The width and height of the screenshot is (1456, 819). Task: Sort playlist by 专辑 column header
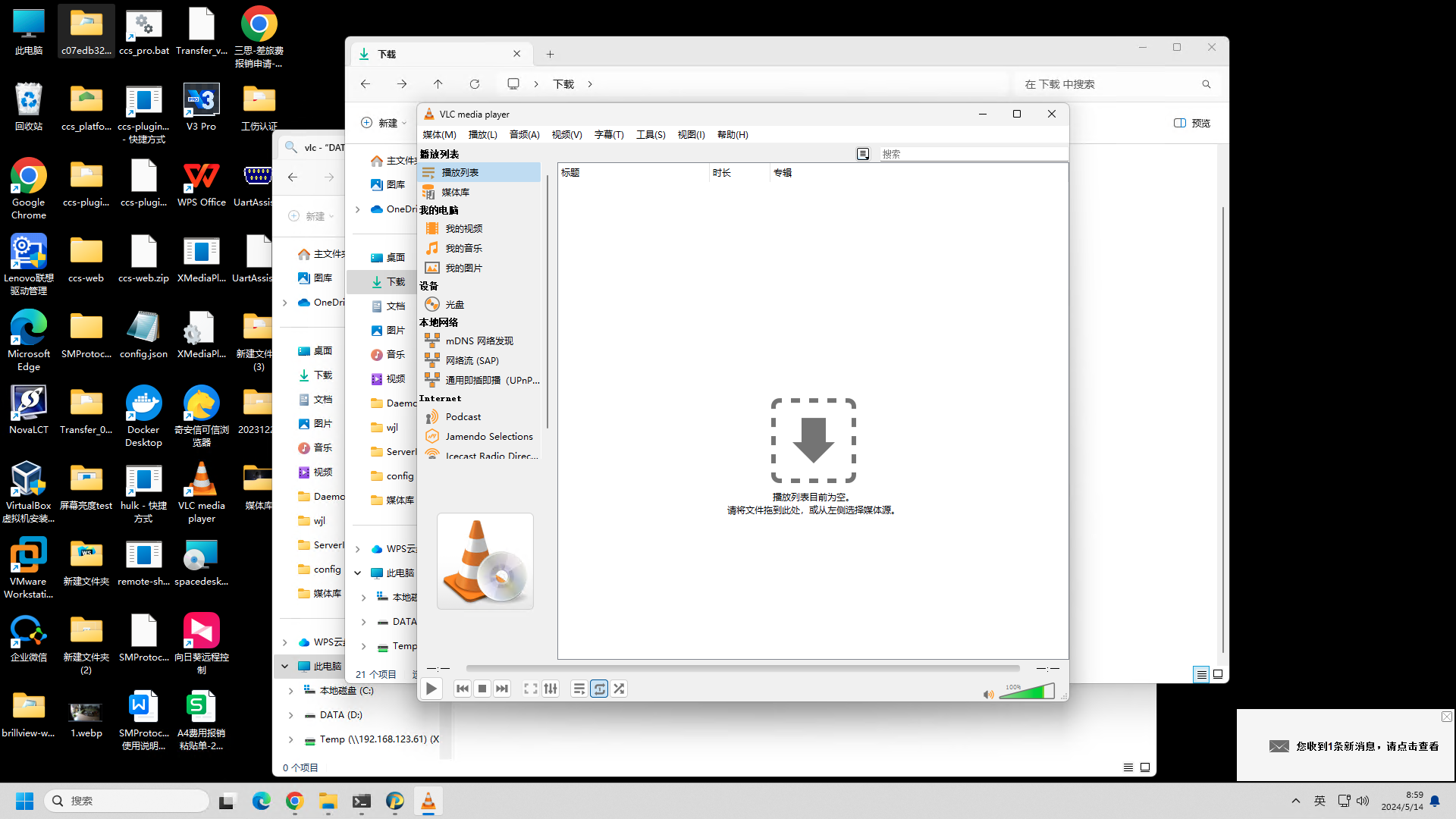click(918, 173)
